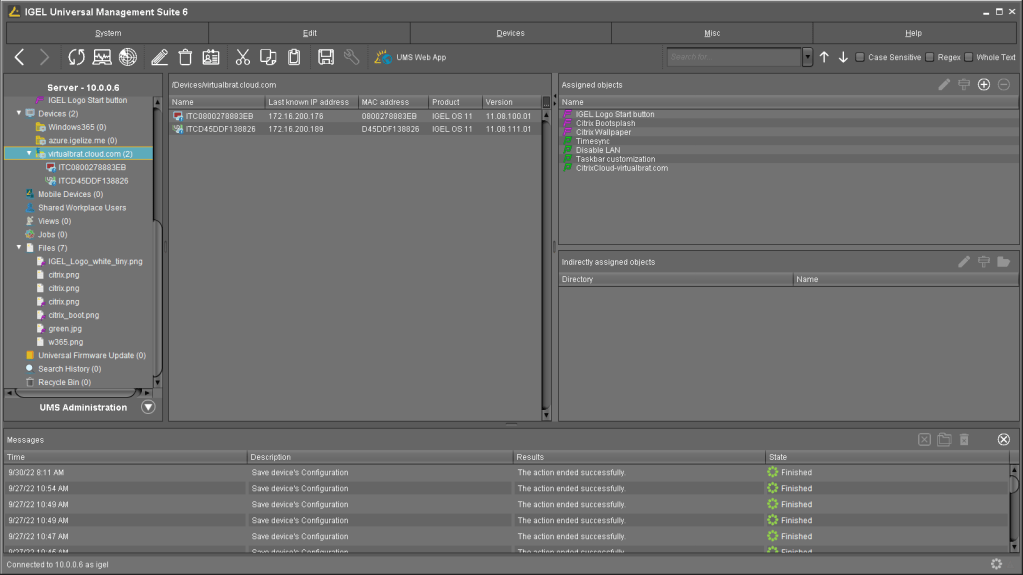Click the Refresh toolbar icon
This screenshot has width=1023, height=575.
76,57
